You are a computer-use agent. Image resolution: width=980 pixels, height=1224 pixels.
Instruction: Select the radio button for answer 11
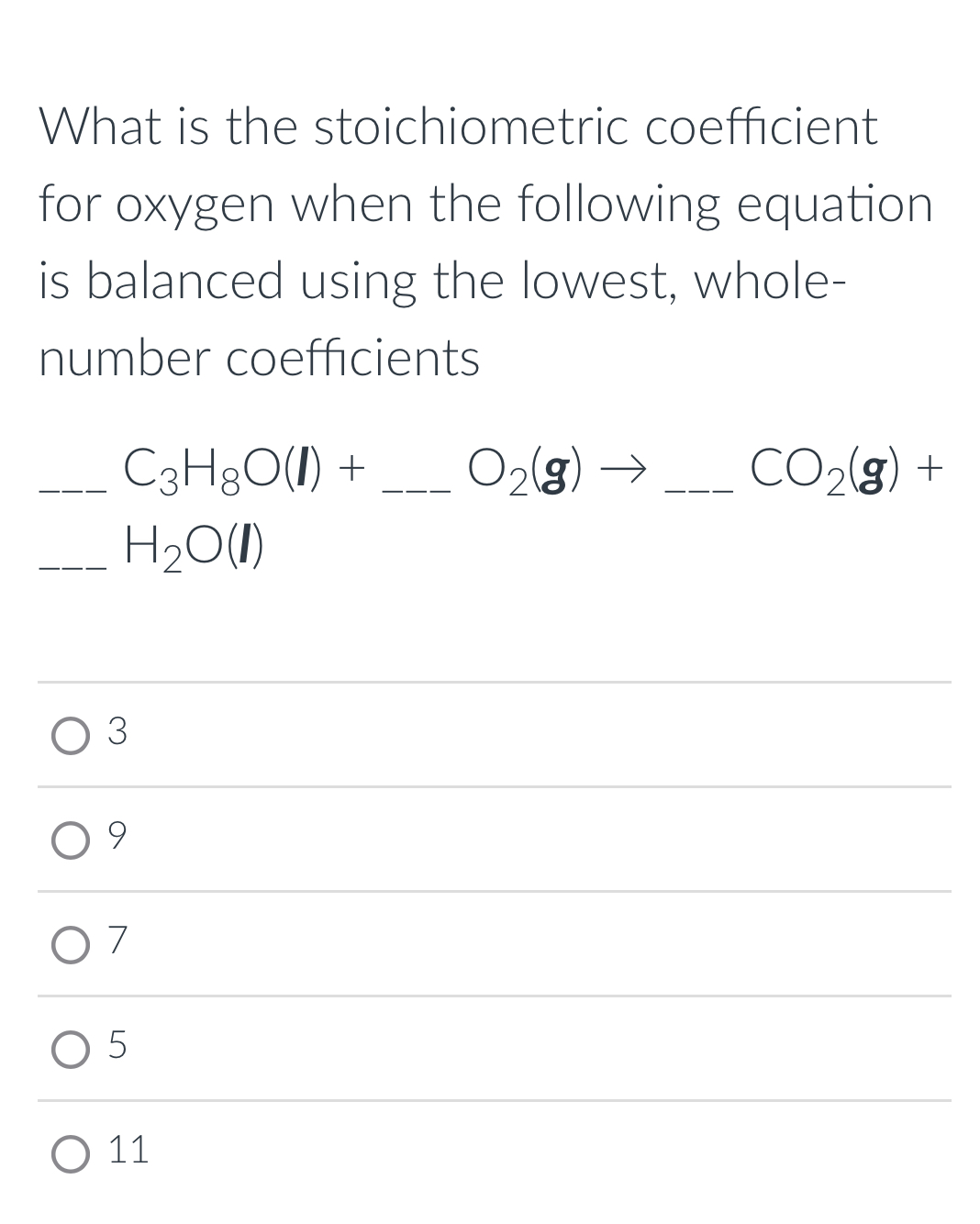click(69, 1152)
